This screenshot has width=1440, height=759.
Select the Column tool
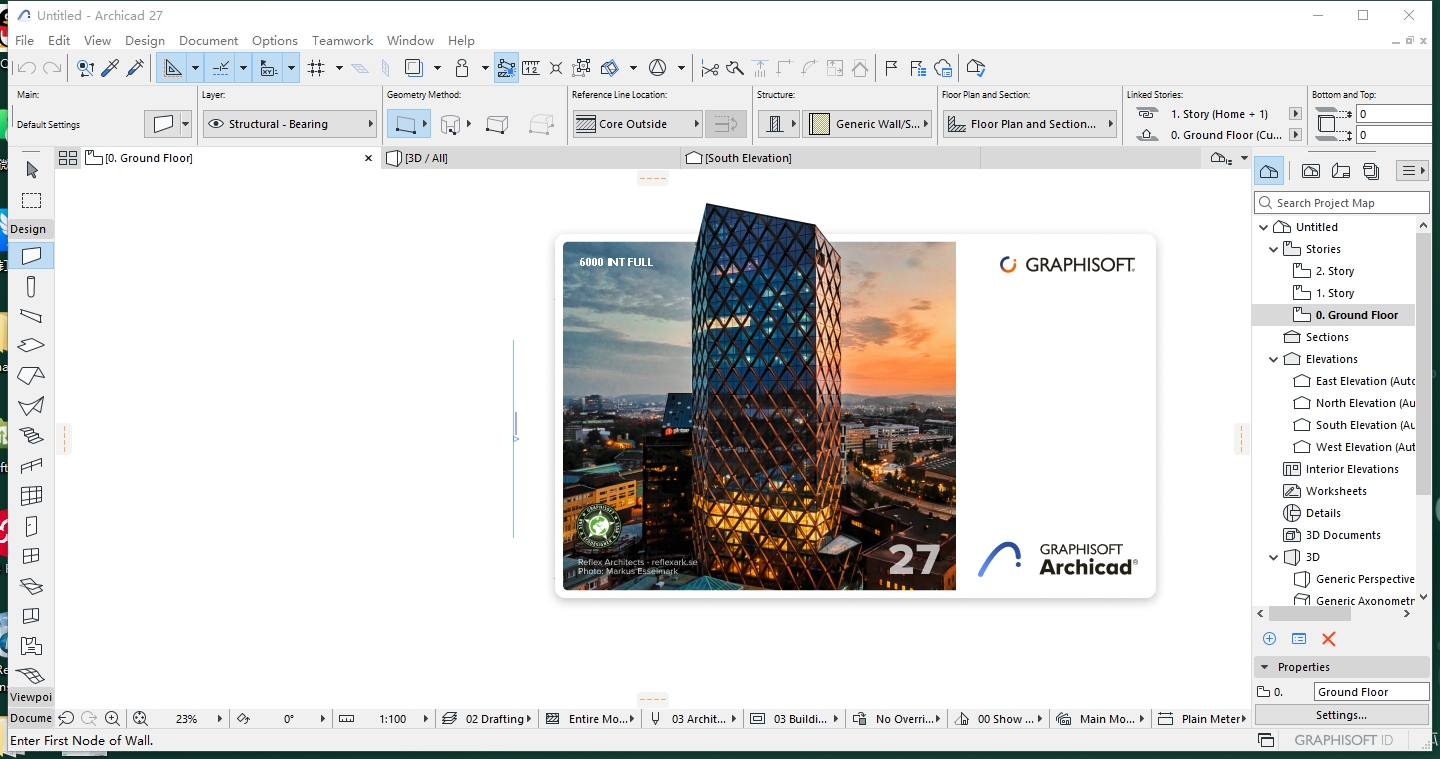31,286
